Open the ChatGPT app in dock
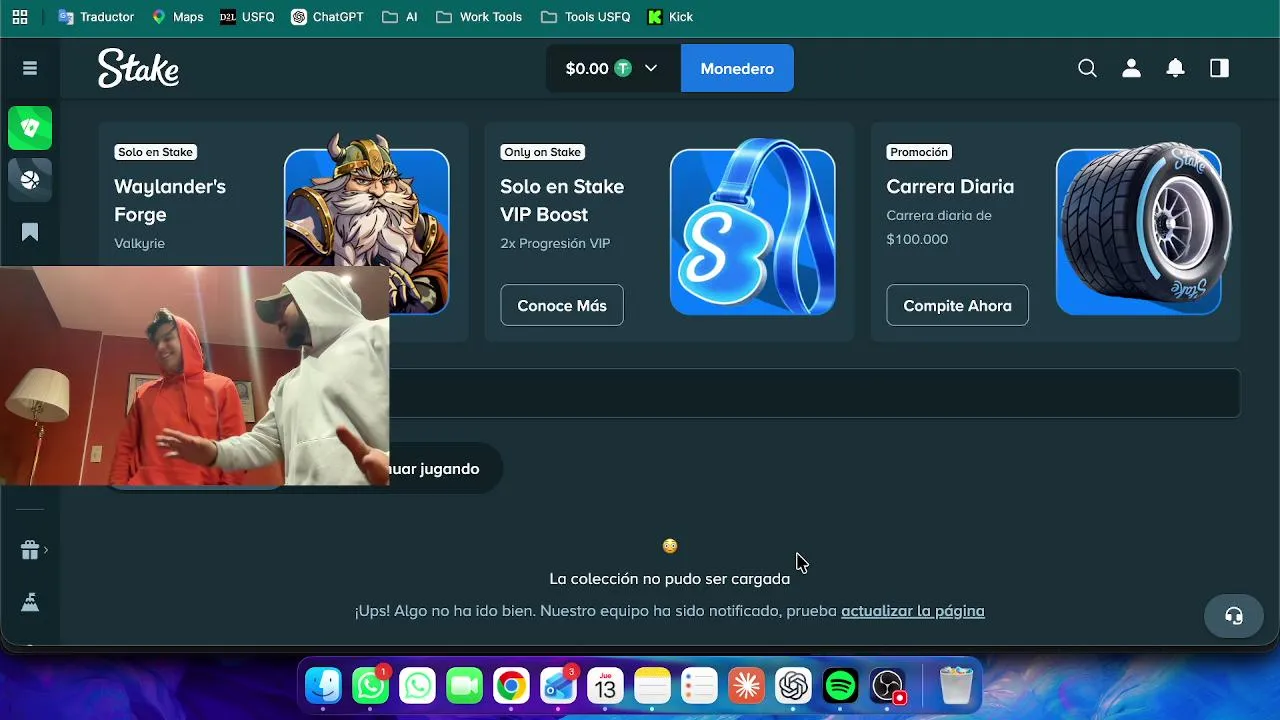 tap(793, 686)
